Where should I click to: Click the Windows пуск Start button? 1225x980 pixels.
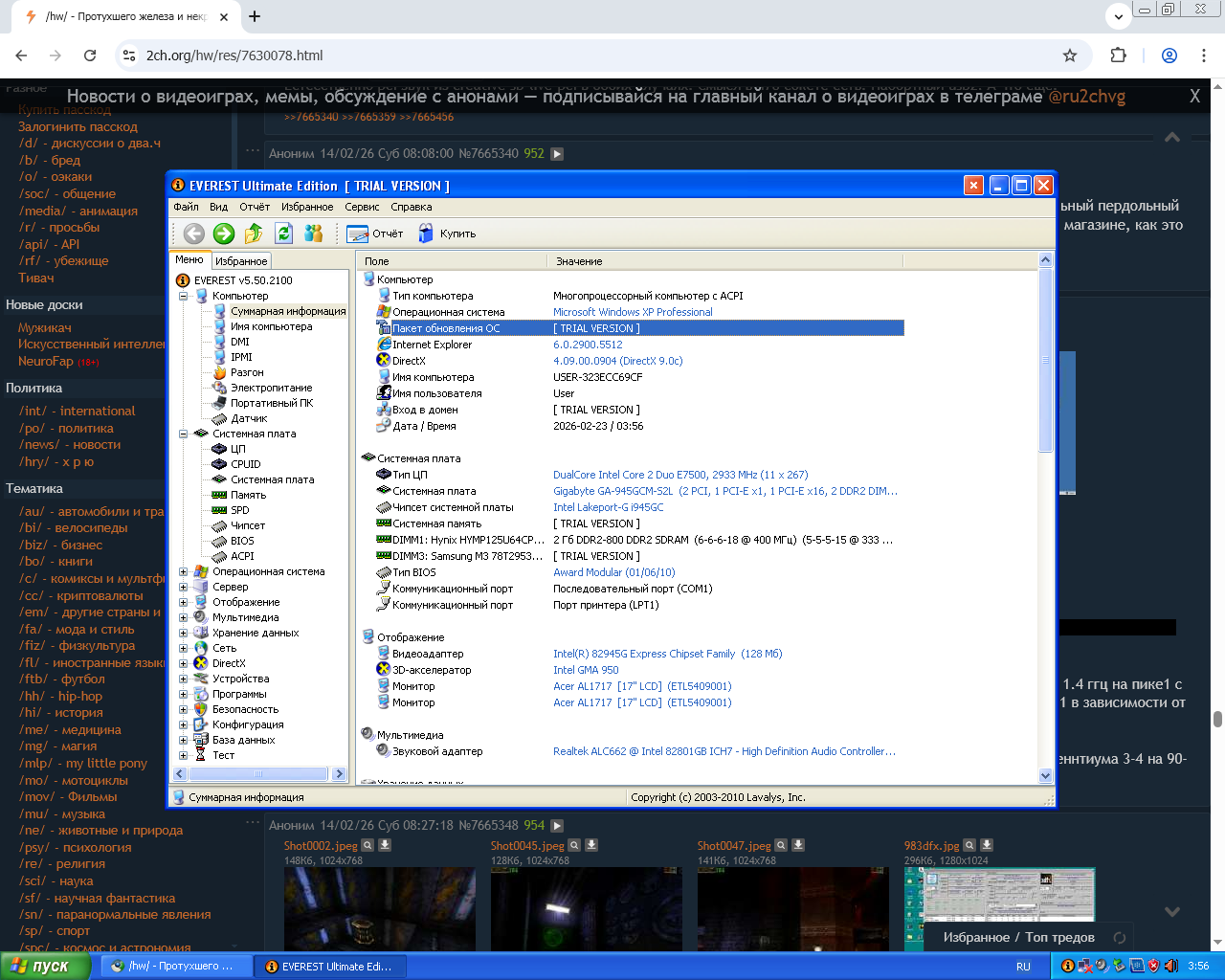coord(45,967)
